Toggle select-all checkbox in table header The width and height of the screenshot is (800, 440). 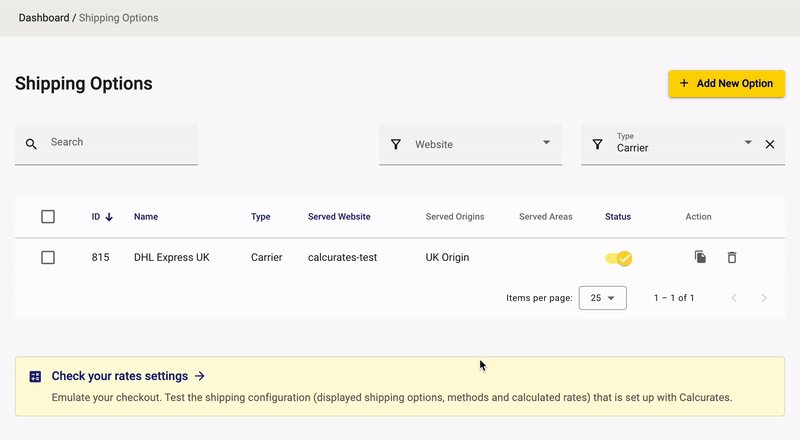pos(48,216)
